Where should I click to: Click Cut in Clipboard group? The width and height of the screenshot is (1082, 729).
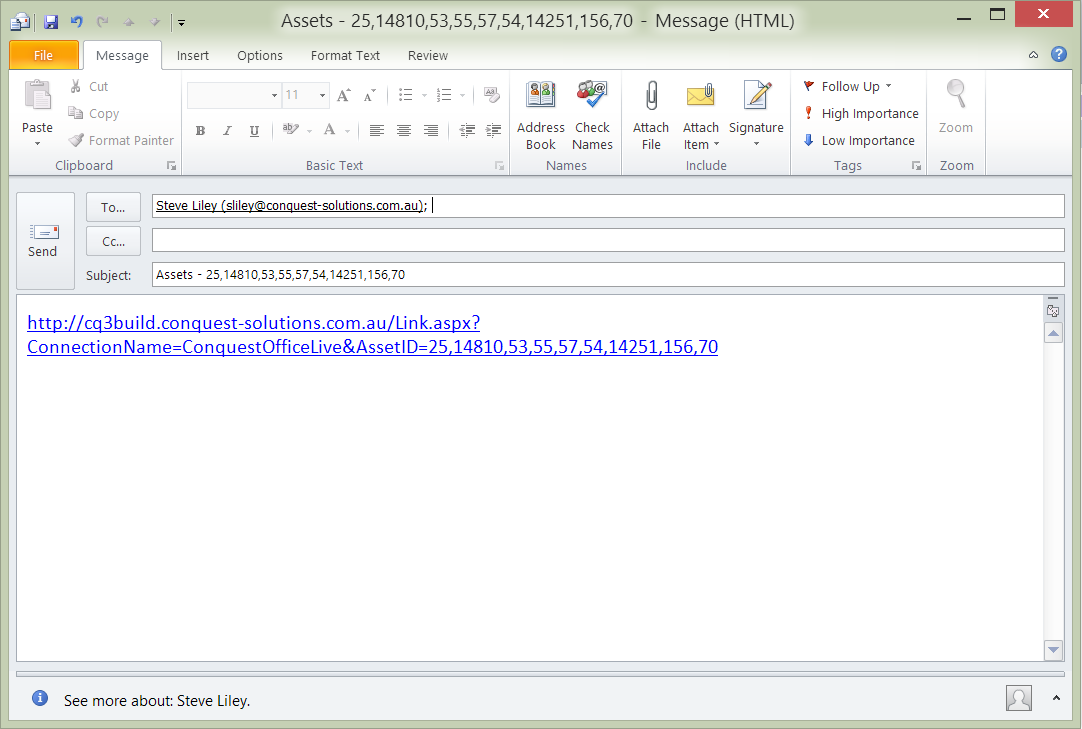tap(89, 86)
